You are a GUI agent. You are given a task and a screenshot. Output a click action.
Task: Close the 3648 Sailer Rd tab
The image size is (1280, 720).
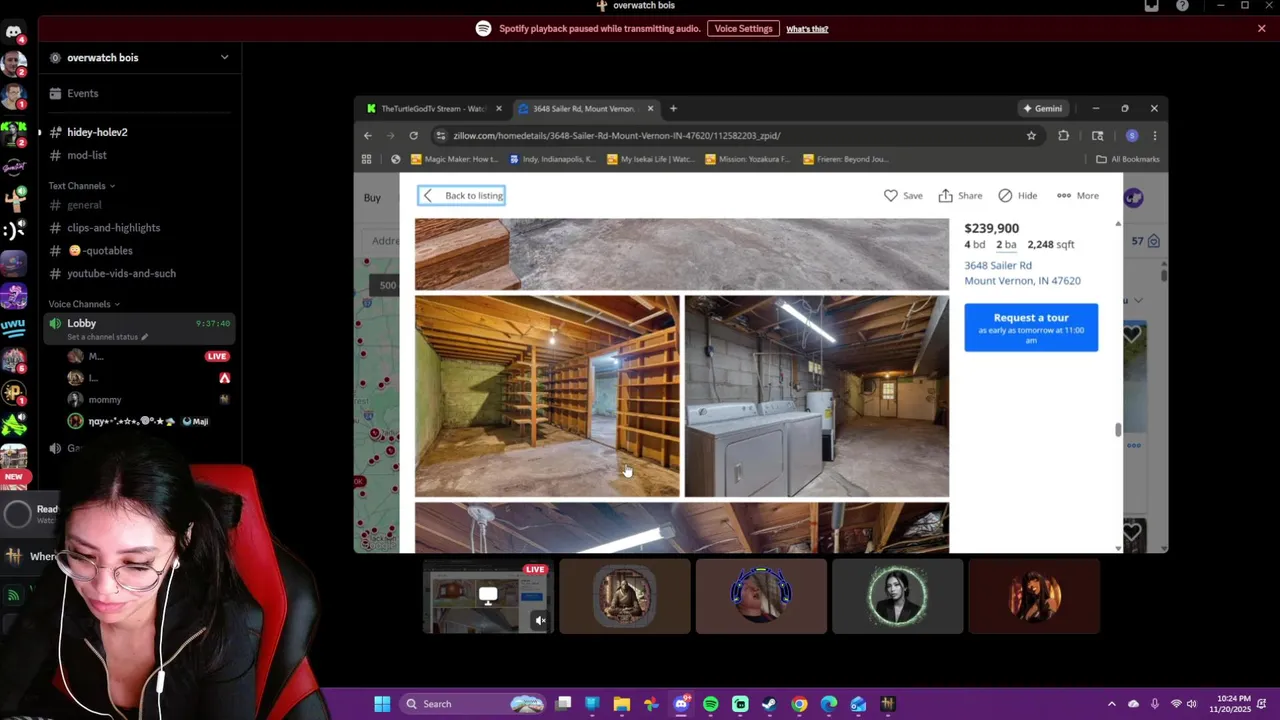pyautogui.click(x=651, y=108)
